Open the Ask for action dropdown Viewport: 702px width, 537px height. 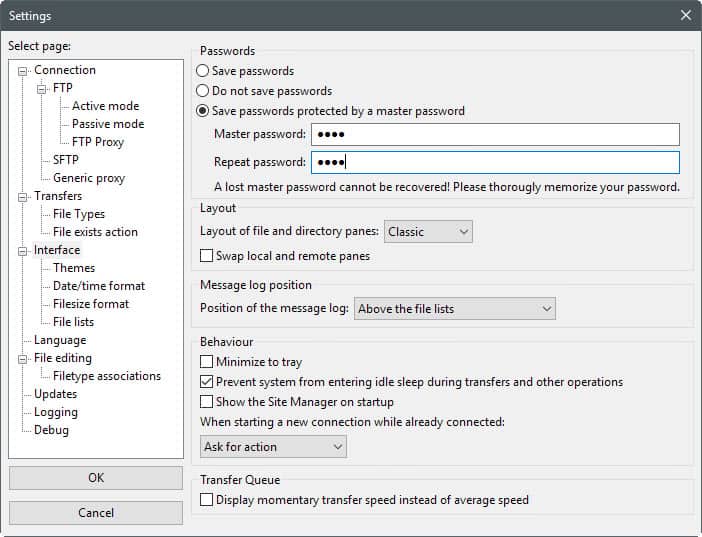point(273,447)
